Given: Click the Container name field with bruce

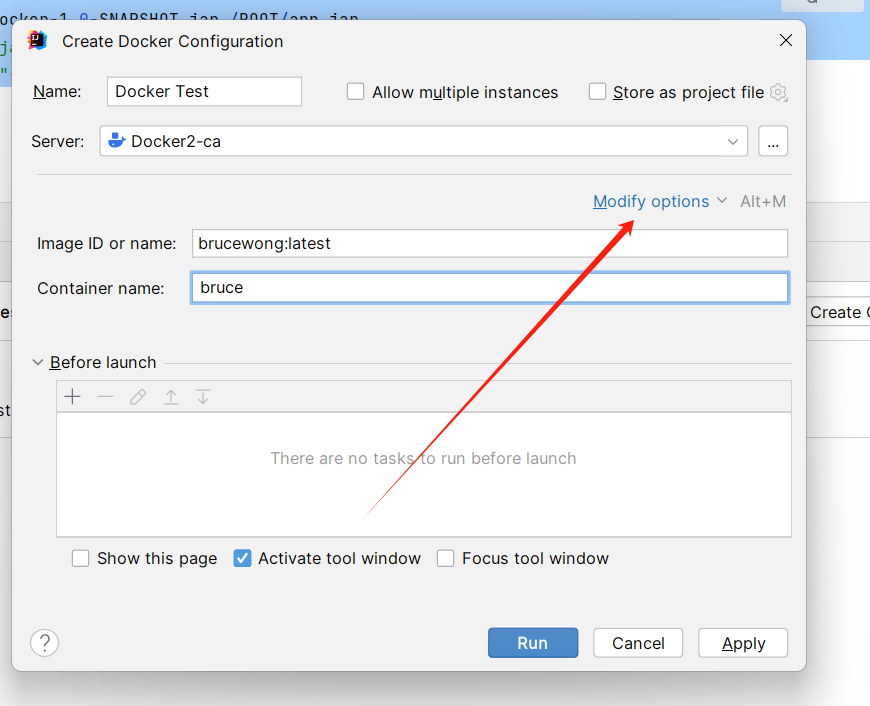Looking at the screenshot, I should point(490,288).
